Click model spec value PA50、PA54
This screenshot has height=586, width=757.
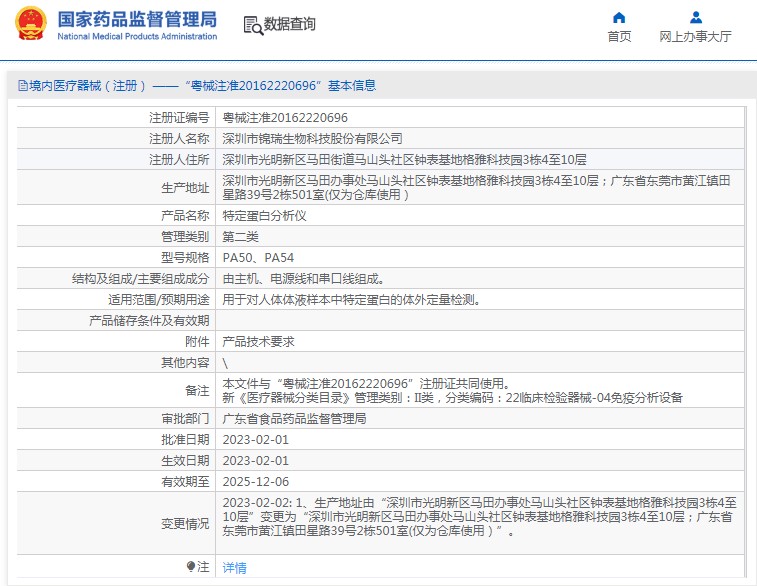pyautogui.click(x=258, y=258)
